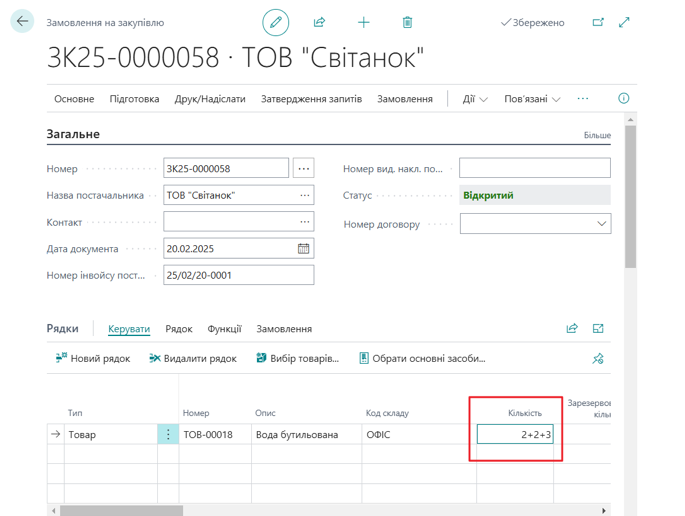The image size is (685, 516).
Task: Click the pencil edit icon
Action: click(276, 22)
